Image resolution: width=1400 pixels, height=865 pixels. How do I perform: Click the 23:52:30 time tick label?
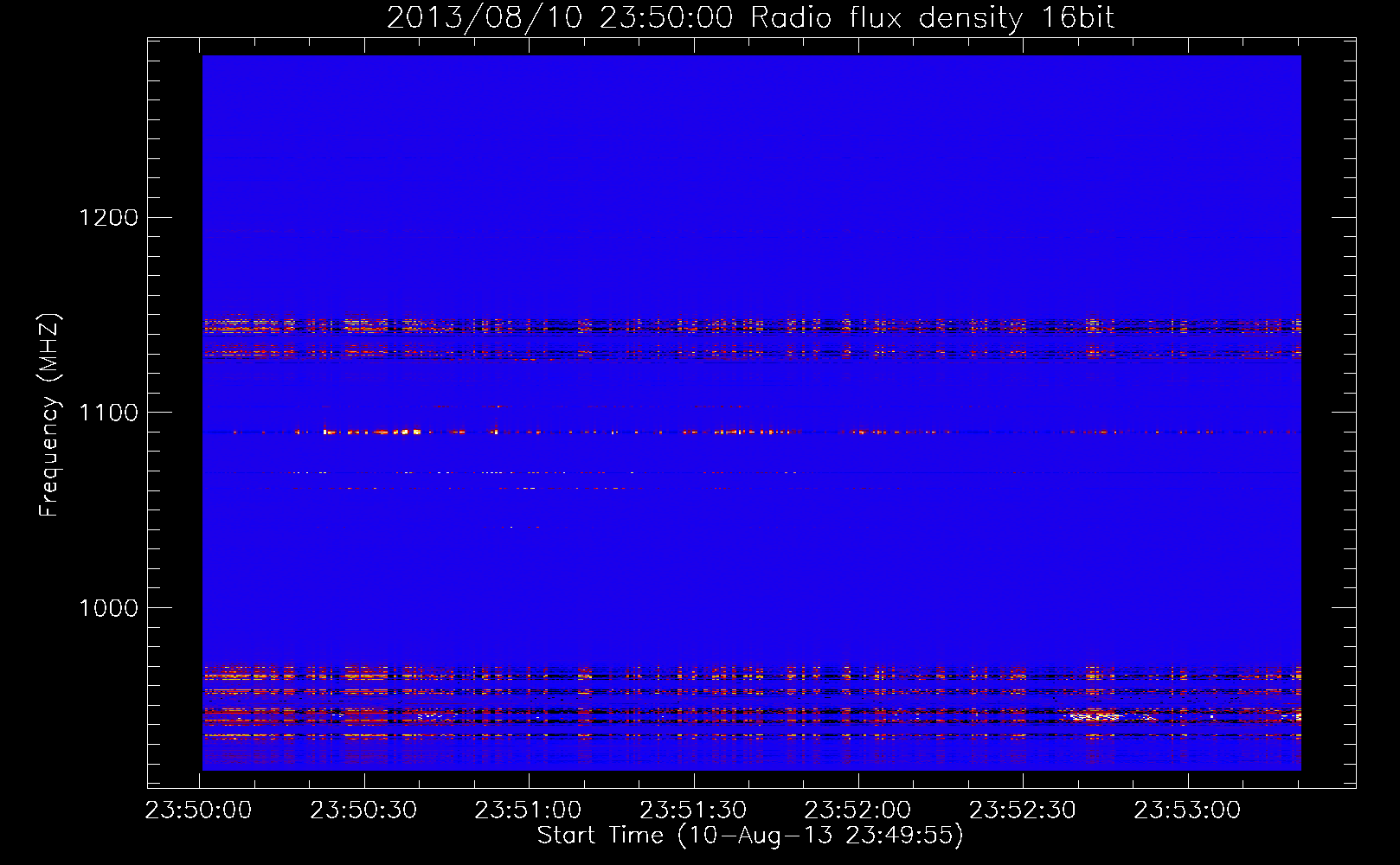(x=1023, y=811)
